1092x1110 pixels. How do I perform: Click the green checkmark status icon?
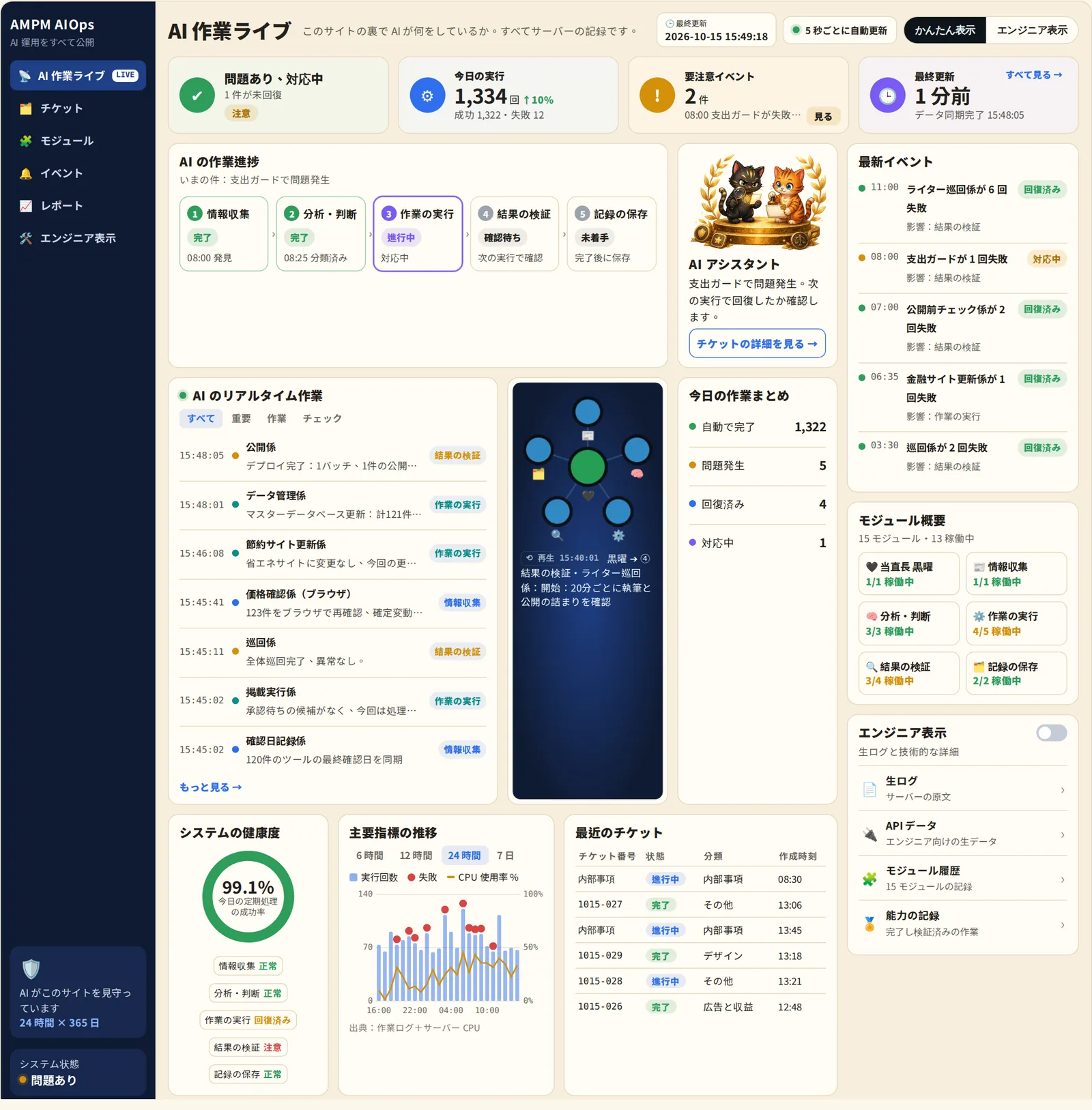[x=197, y=96]
